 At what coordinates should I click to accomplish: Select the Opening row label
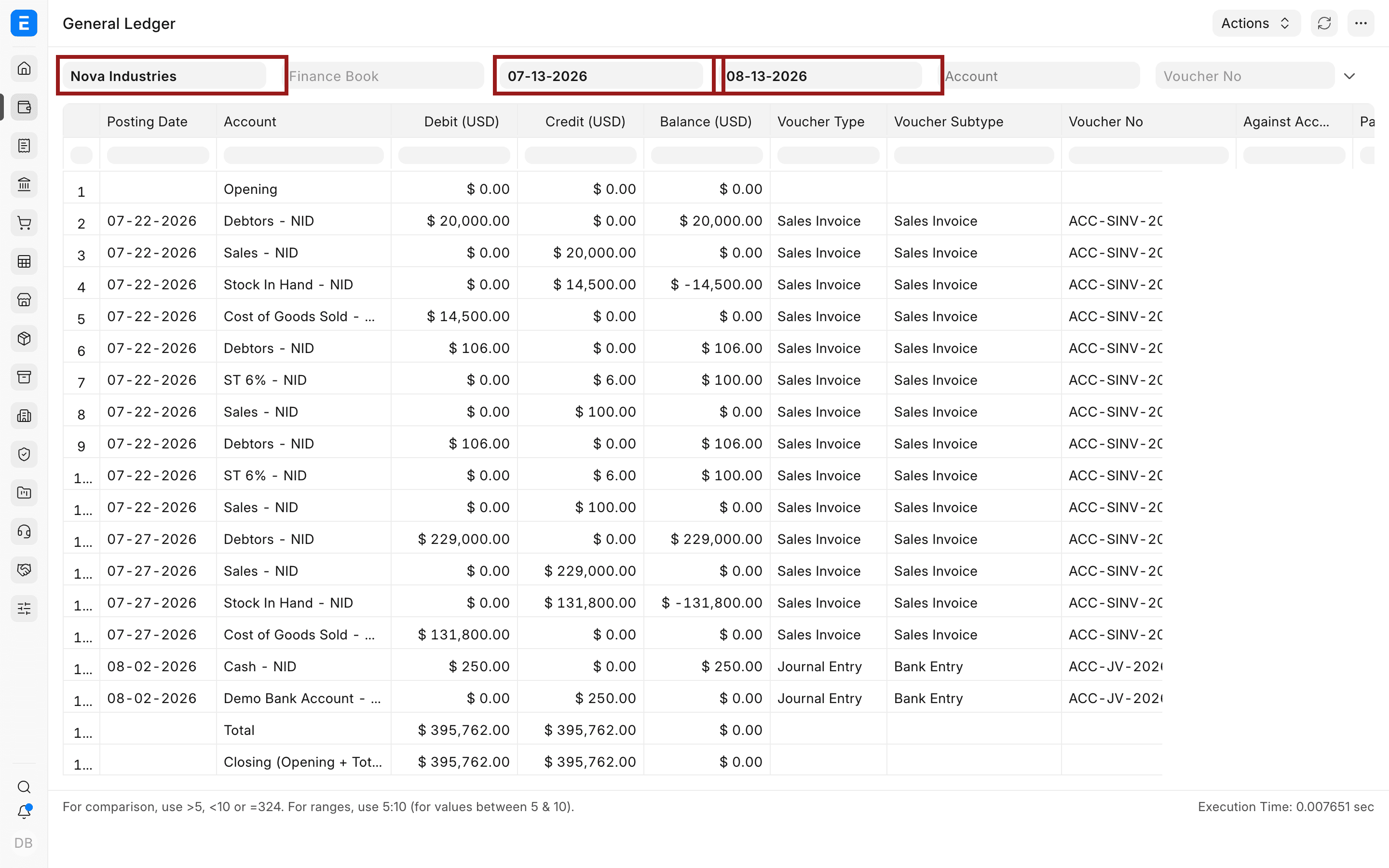tap(250, 190)
